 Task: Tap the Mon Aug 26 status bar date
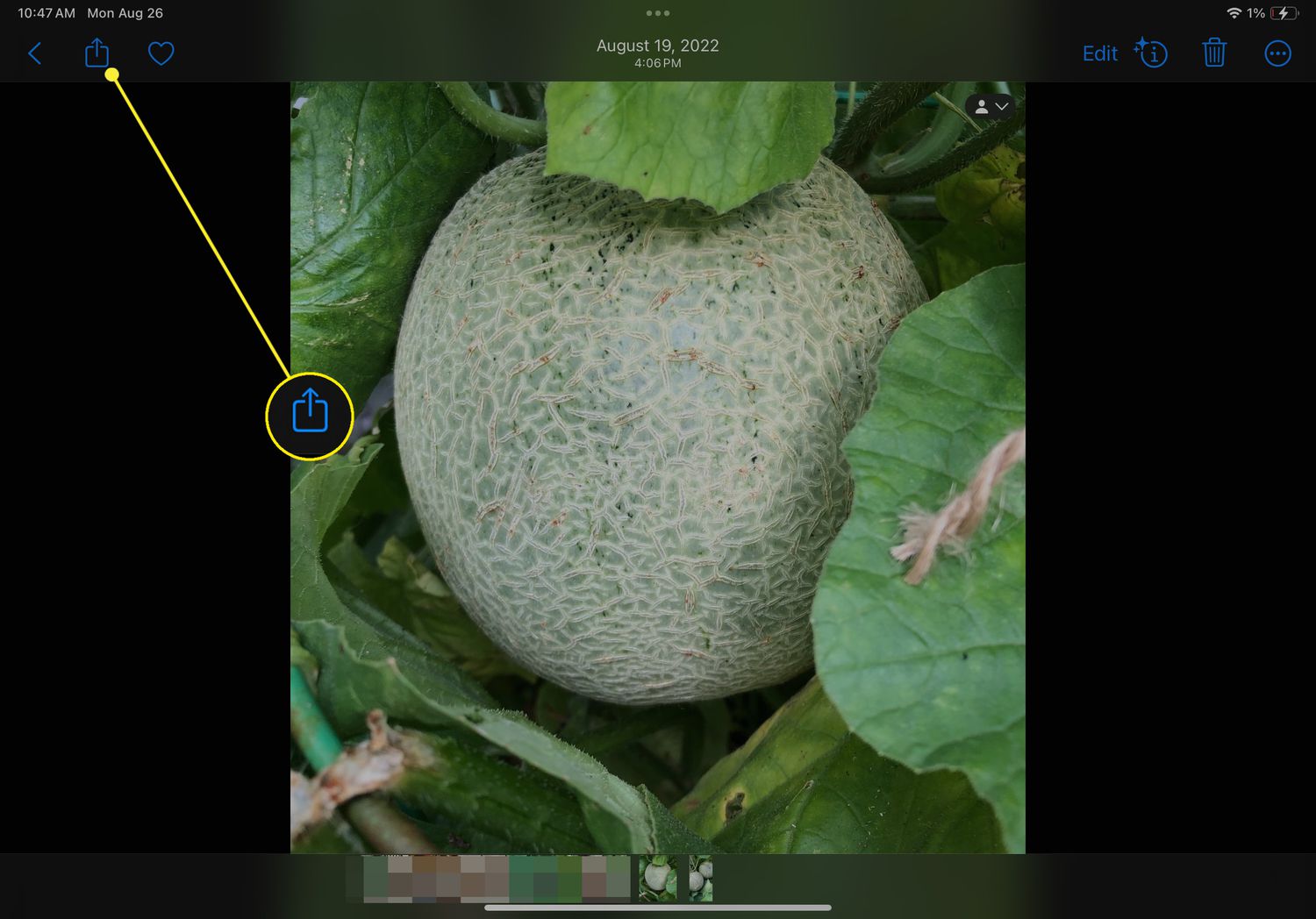tap(125, 13)
